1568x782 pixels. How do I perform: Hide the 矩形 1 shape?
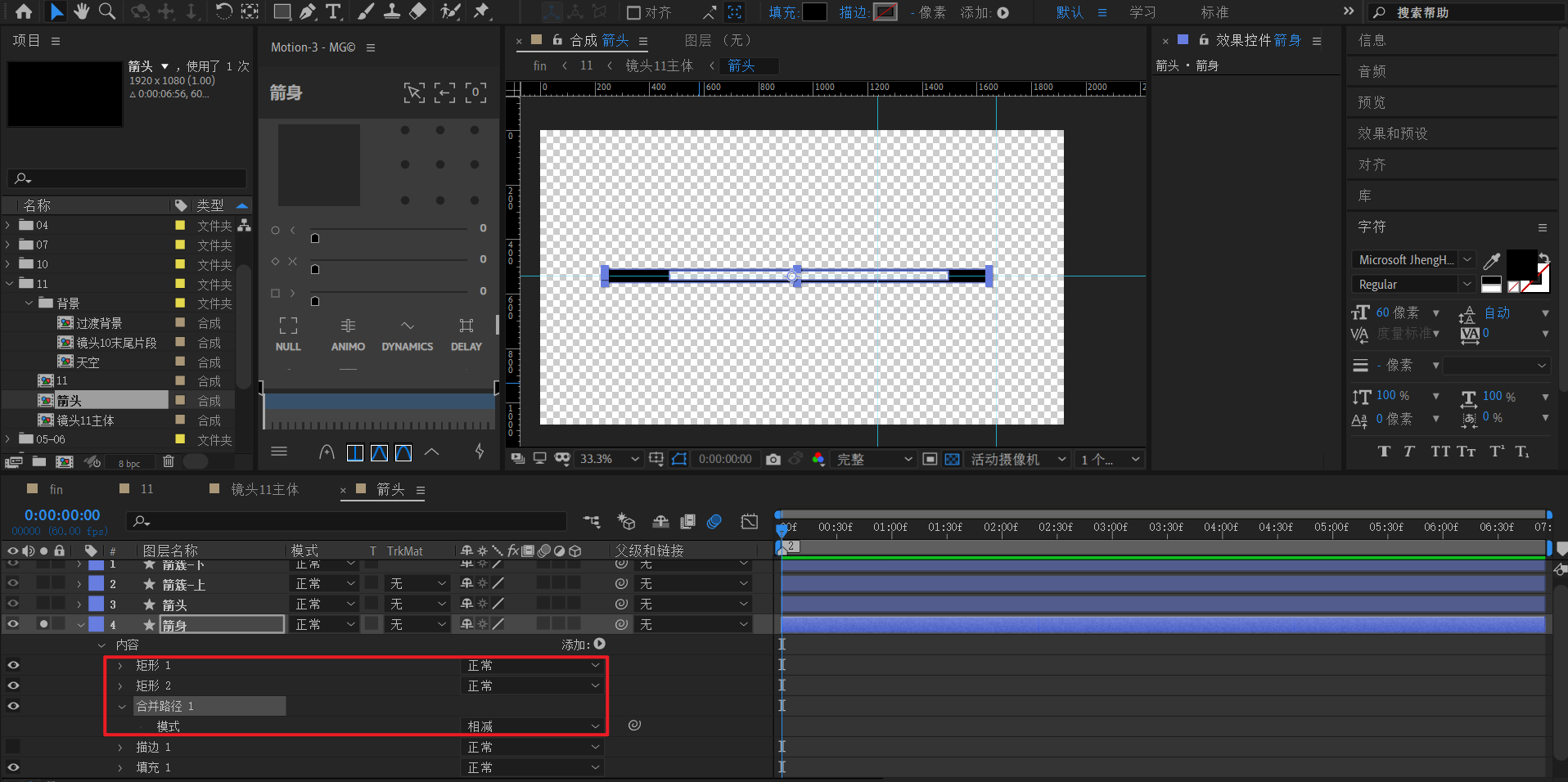pos(13,665)
